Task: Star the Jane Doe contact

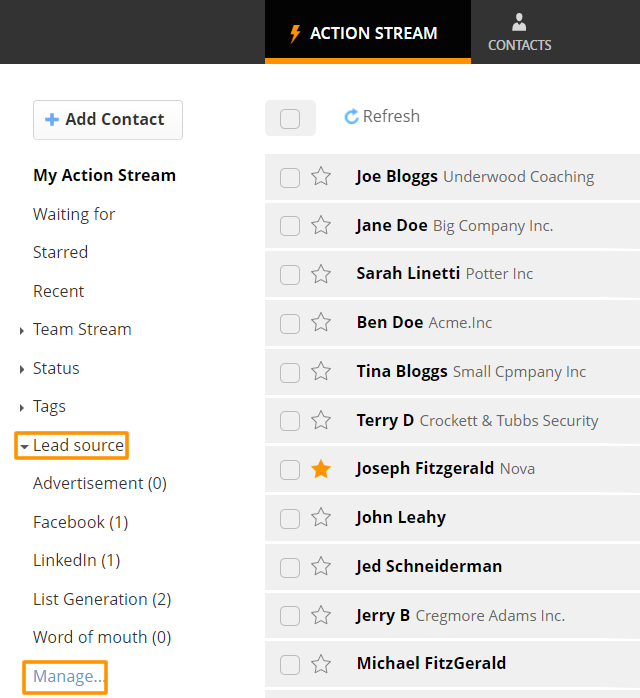Action: click(321, 225)
